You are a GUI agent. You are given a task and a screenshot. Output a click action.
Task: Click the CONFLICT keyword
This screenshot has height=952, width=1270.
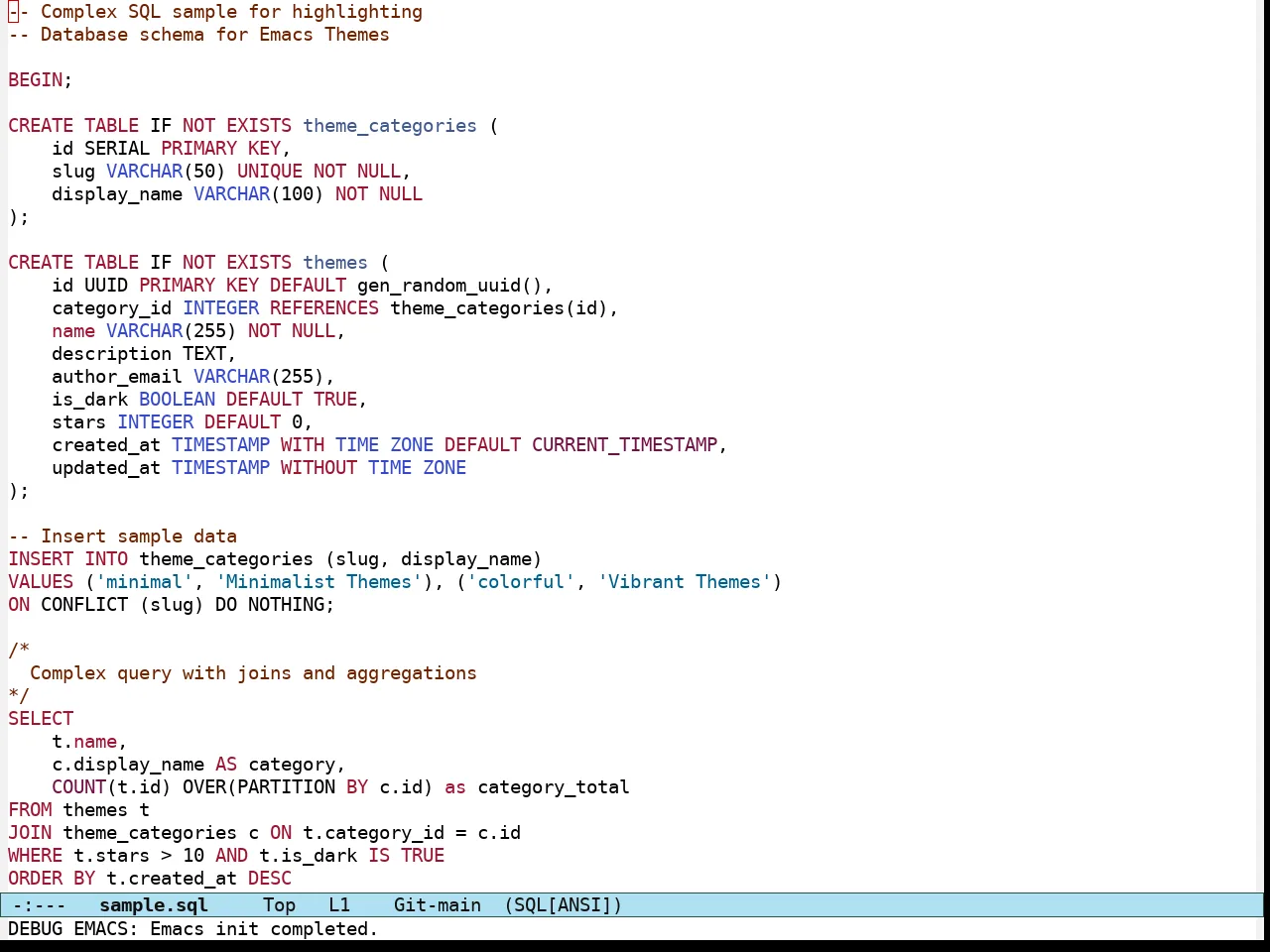click(84, 605)
